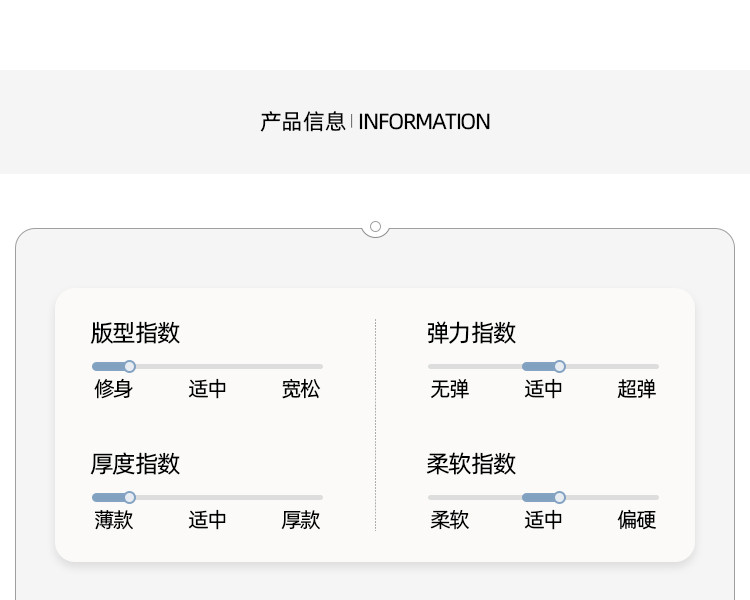Click the 弹力指数 heading
This screenshot has height=600, width=750.
point(471,332)
